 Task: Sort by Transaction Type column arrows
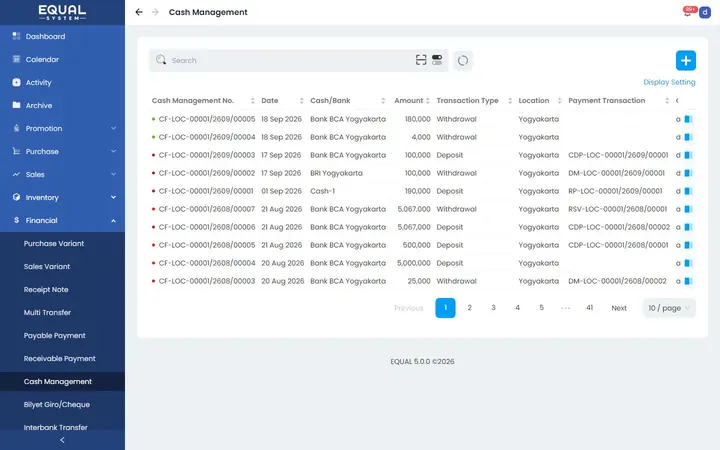pyautogui.click(x=510, y=101)
